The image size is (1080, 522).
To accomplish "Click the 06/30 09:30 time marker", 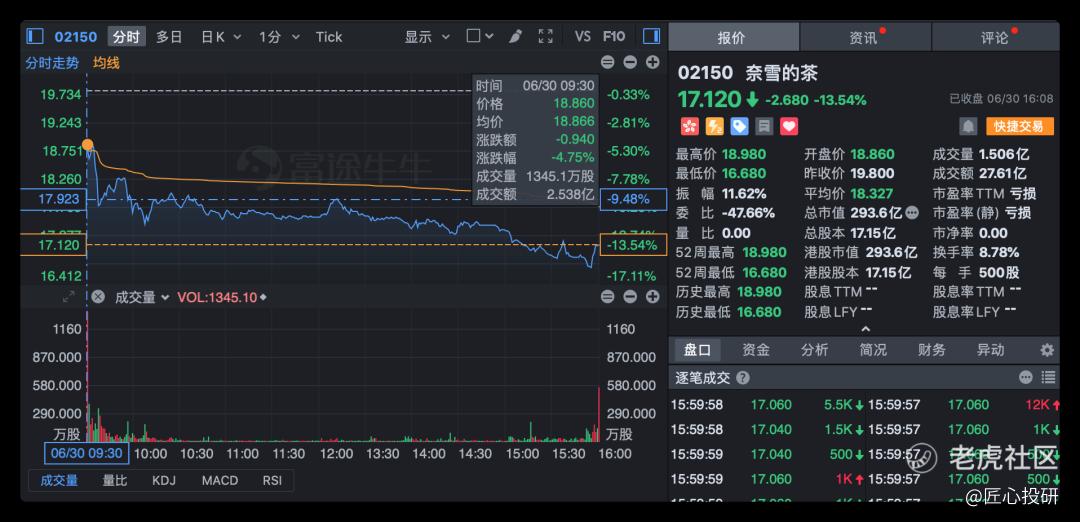I will point(86,453).
